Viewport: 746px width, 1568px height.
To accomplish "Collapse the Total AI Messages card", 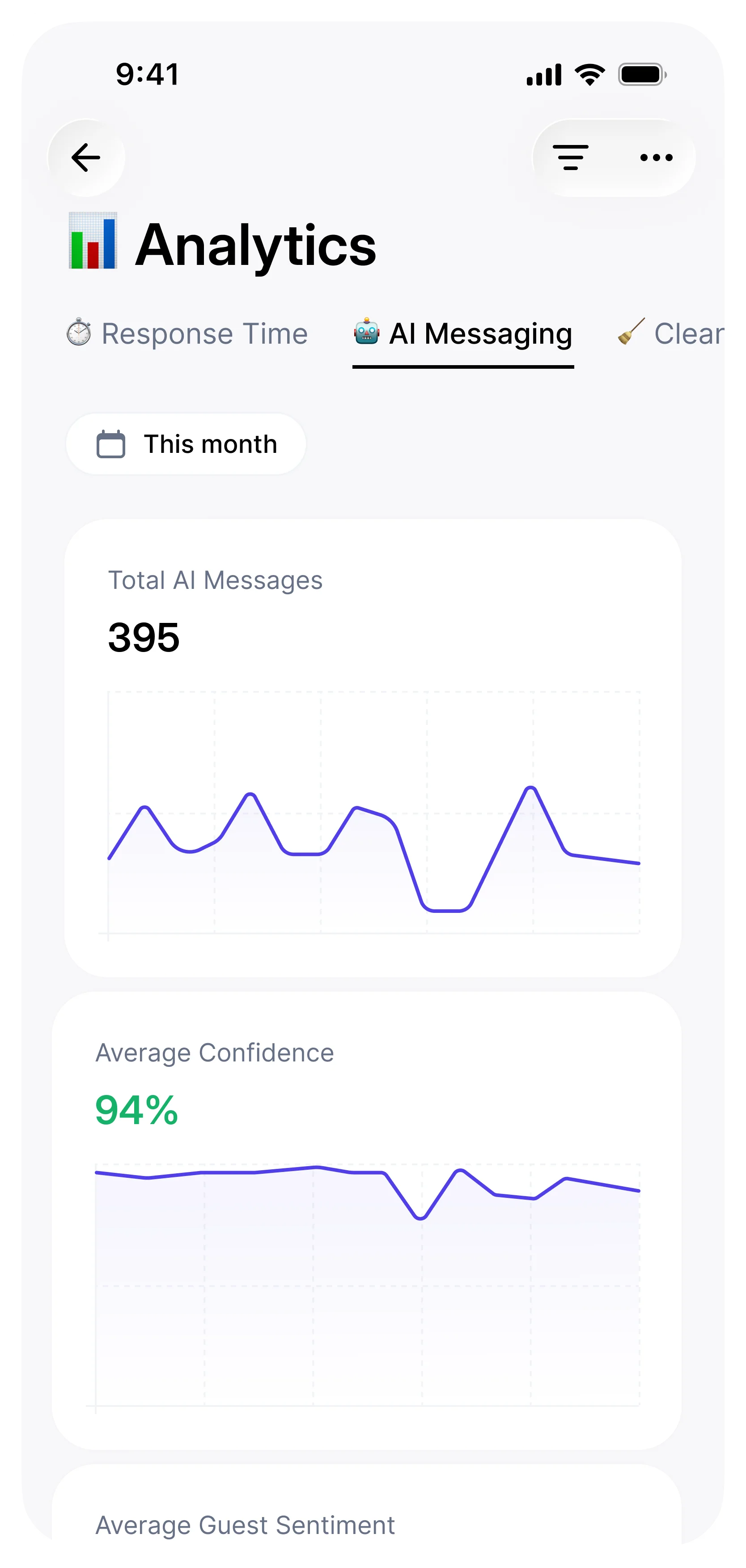I will (216, 579).
